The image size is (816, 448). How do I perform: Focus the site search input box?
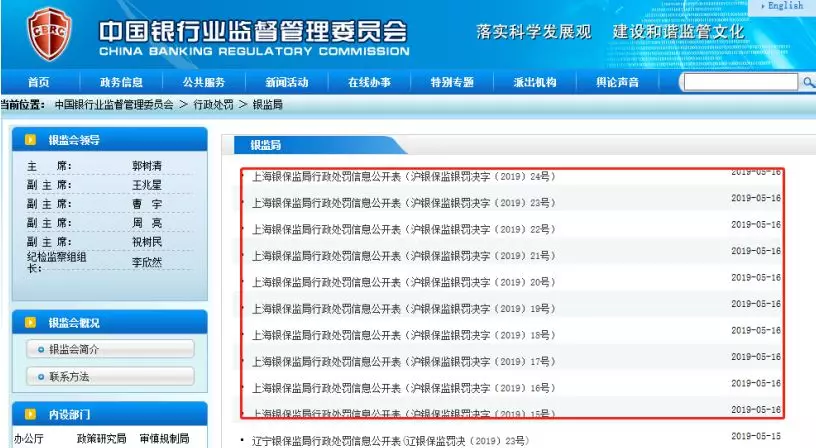point(741,82)
